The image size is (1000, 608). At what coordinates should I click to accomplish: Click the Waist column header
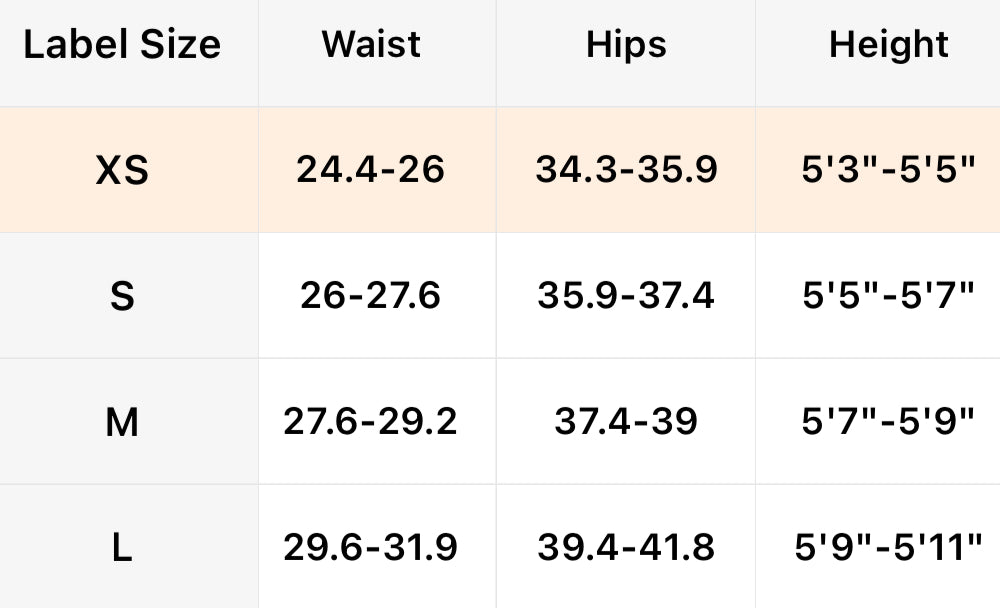coord(371,45)
